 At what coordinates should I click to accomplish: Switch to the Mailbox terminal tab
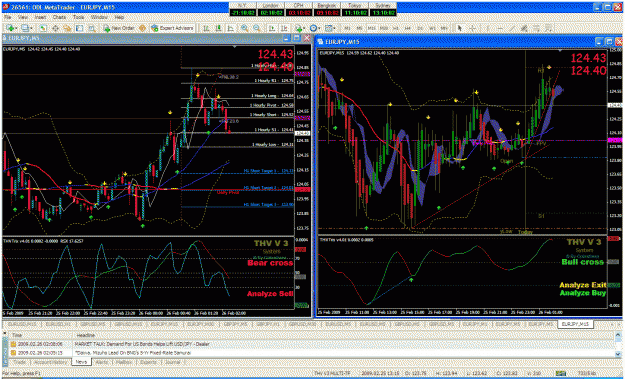coord(124,362)
